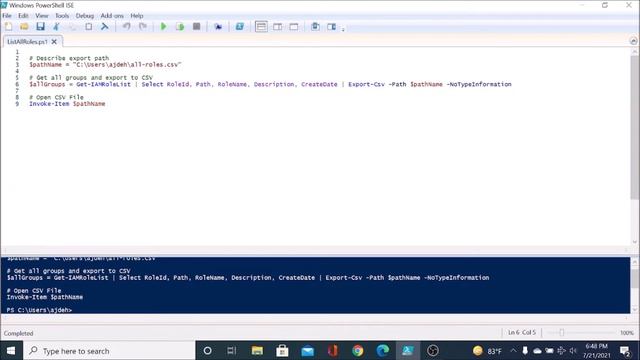Open the notification center icon
640x360 pixels.
pos(624,351)
